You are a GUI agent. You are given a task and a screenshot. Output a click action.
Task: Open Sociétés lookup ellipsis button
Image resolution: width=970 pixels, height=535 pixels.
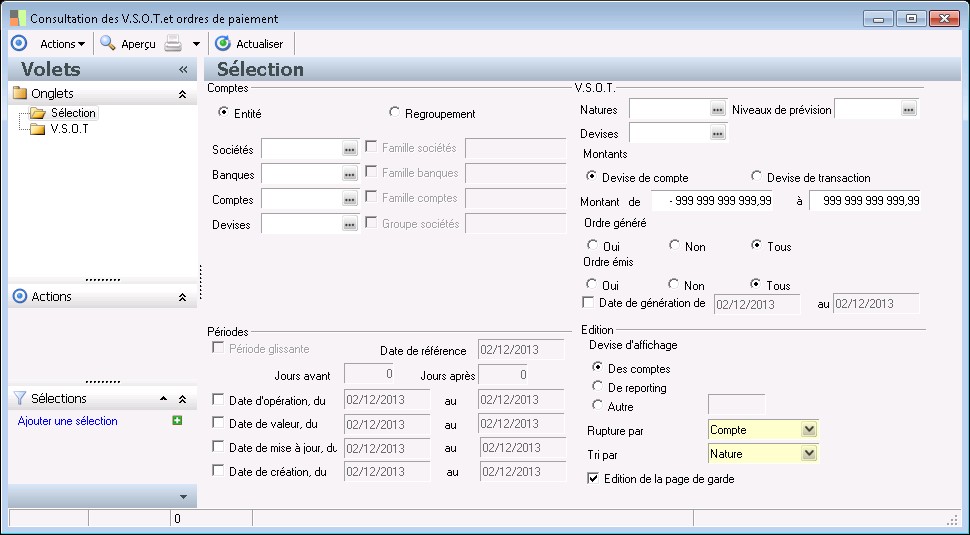pyautogui.click(x=349, y=148)
